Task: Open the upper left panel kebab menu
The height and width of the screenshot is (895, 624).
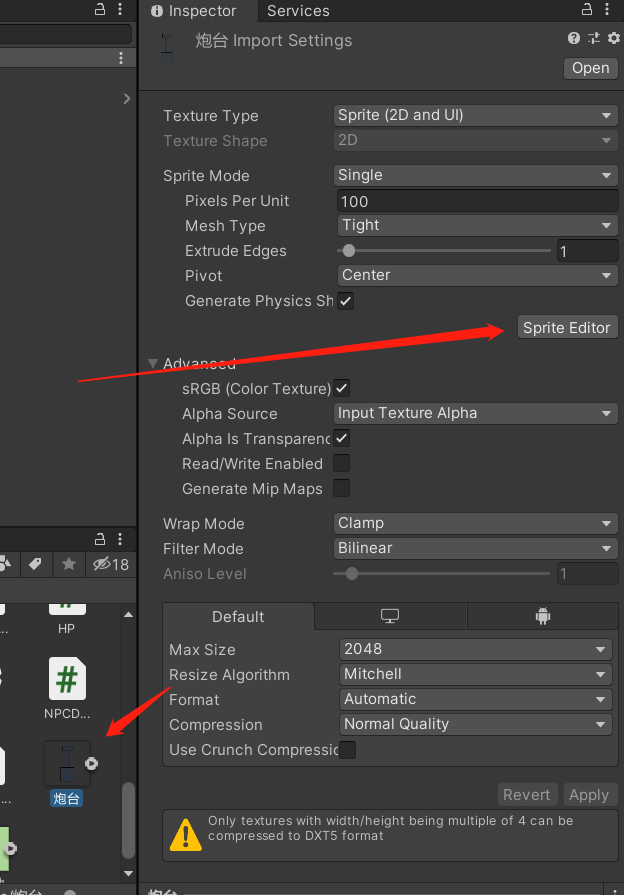Action: [x=120, y=9]
